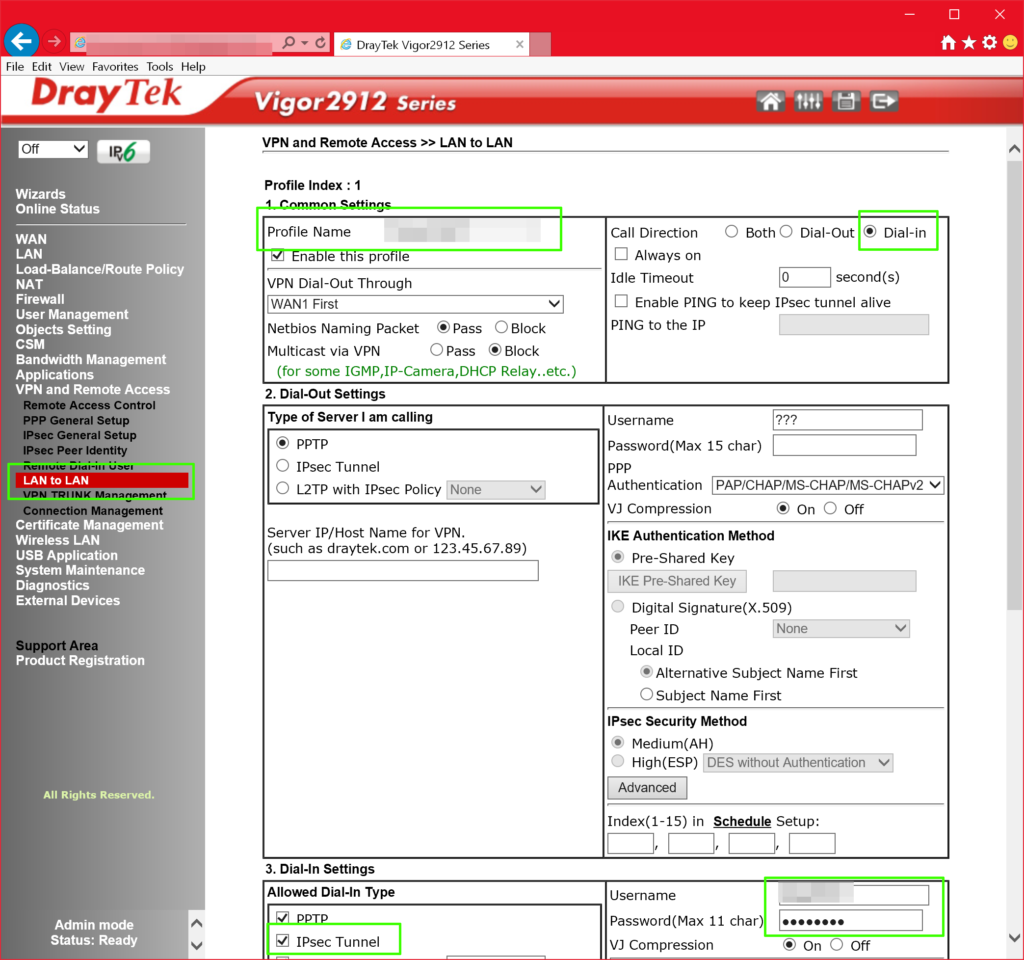Click the browser Back arrow button
1024x960 pixels.
(22, 42)
